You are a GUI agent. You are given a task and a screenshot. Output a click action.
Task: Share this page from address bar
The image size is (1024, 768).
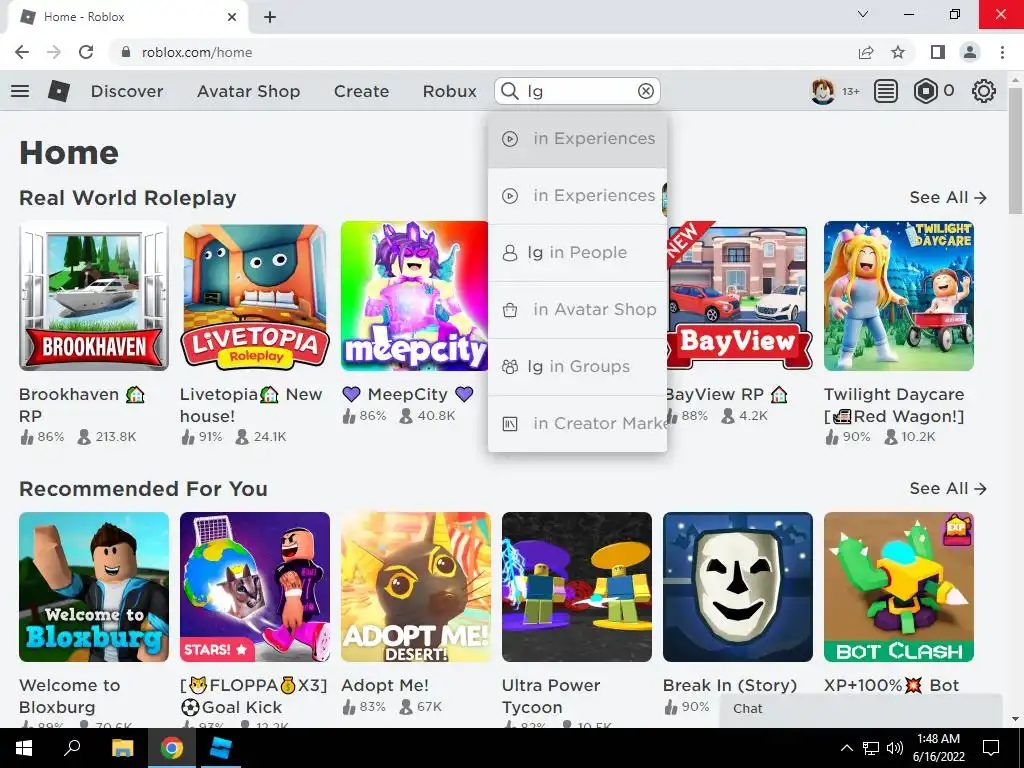(866, 52)
